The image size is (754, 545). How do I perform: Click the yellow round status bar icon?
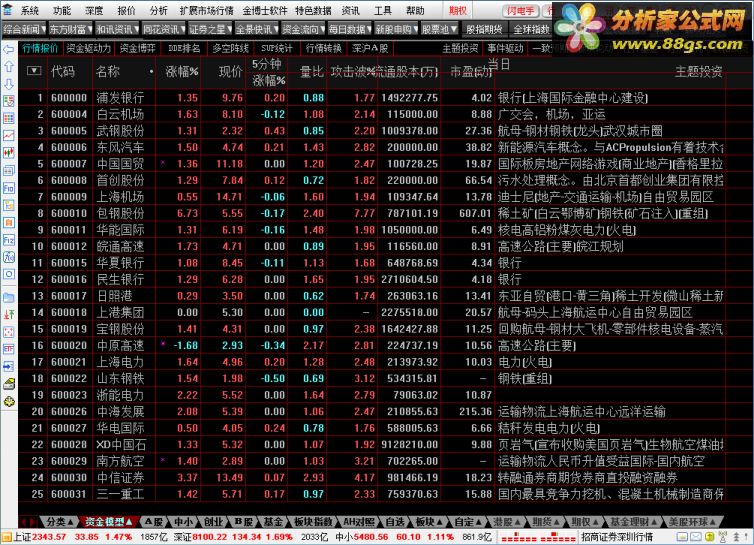(709, 537)
